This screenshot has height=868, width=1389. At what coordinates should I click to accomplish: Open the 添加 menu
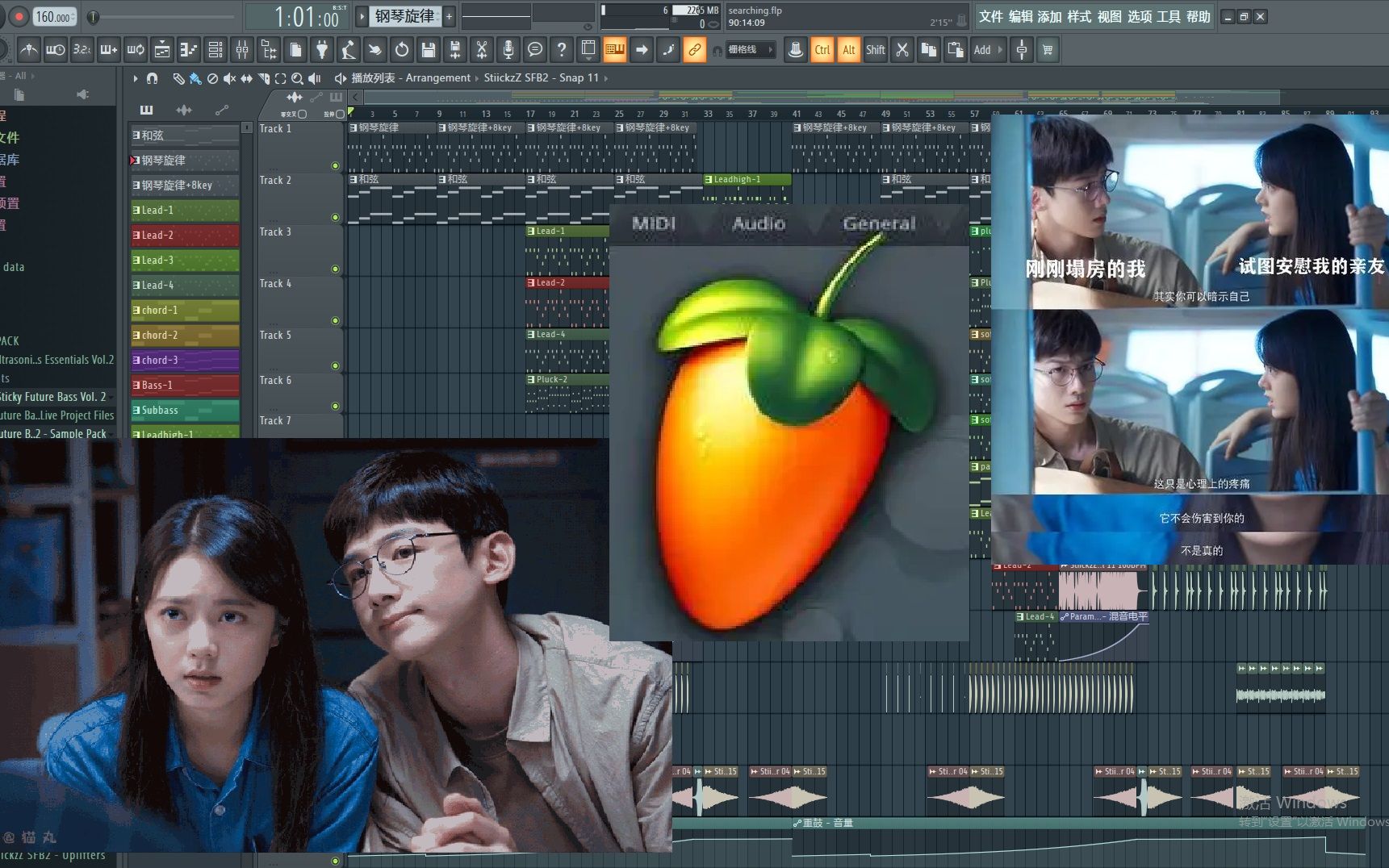[x=1049, y=16]
